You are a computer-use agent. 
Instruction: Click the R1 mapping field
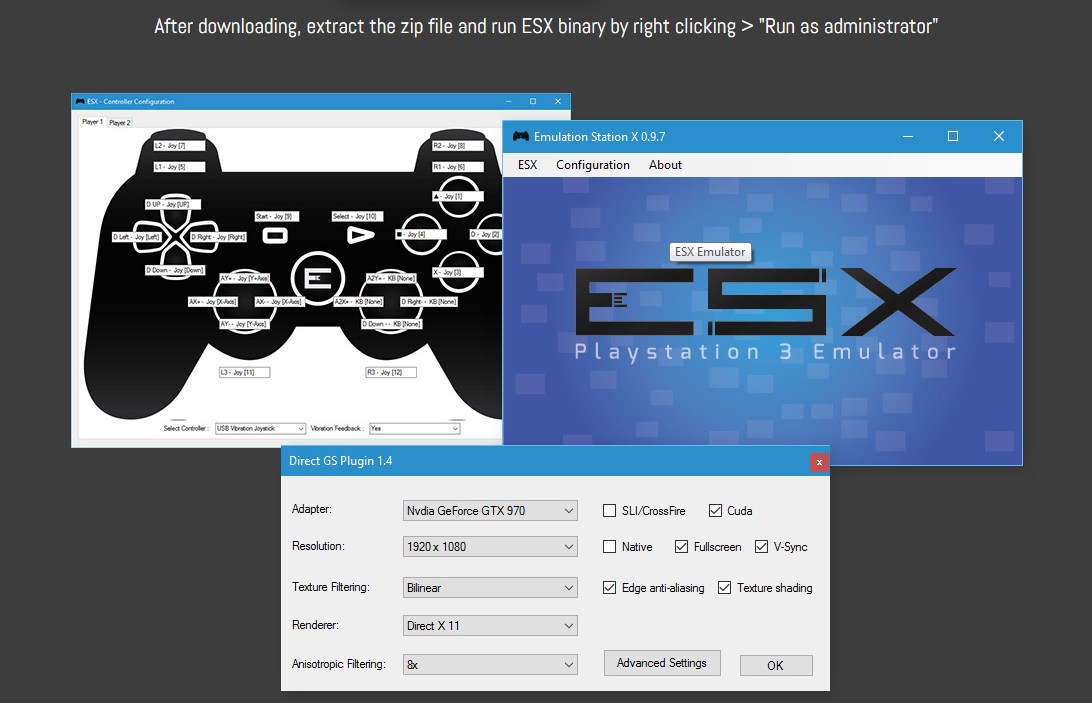coord(458,167)
